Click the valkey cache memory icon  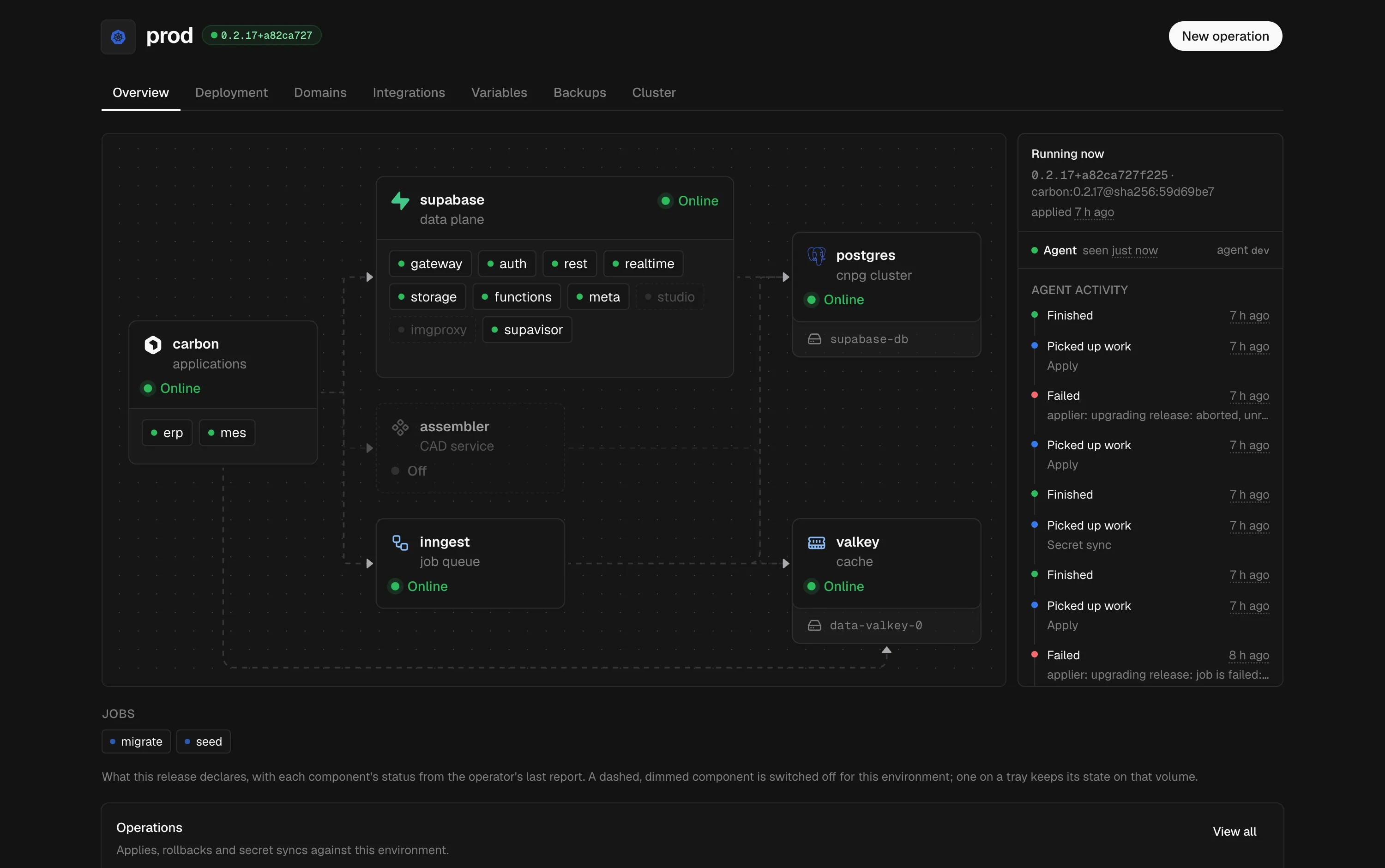(x=816, y=542)
